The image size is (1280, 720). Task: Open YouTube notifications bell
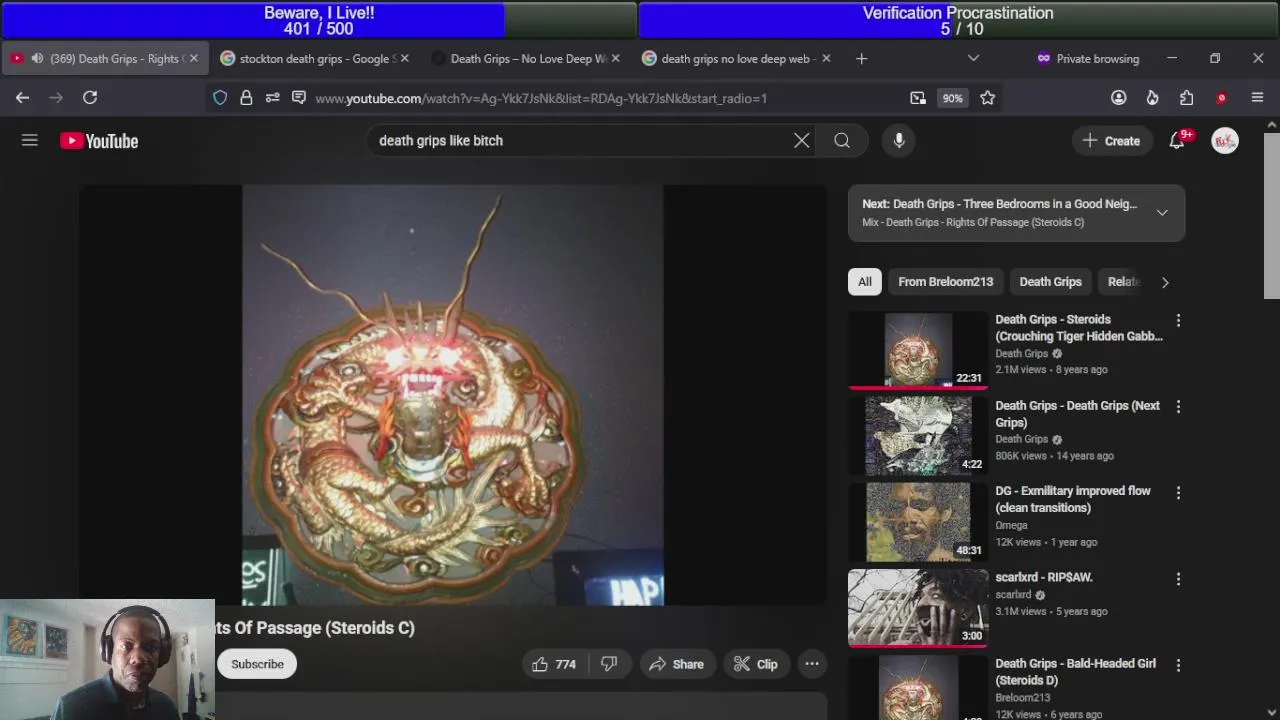[1177, 141]
